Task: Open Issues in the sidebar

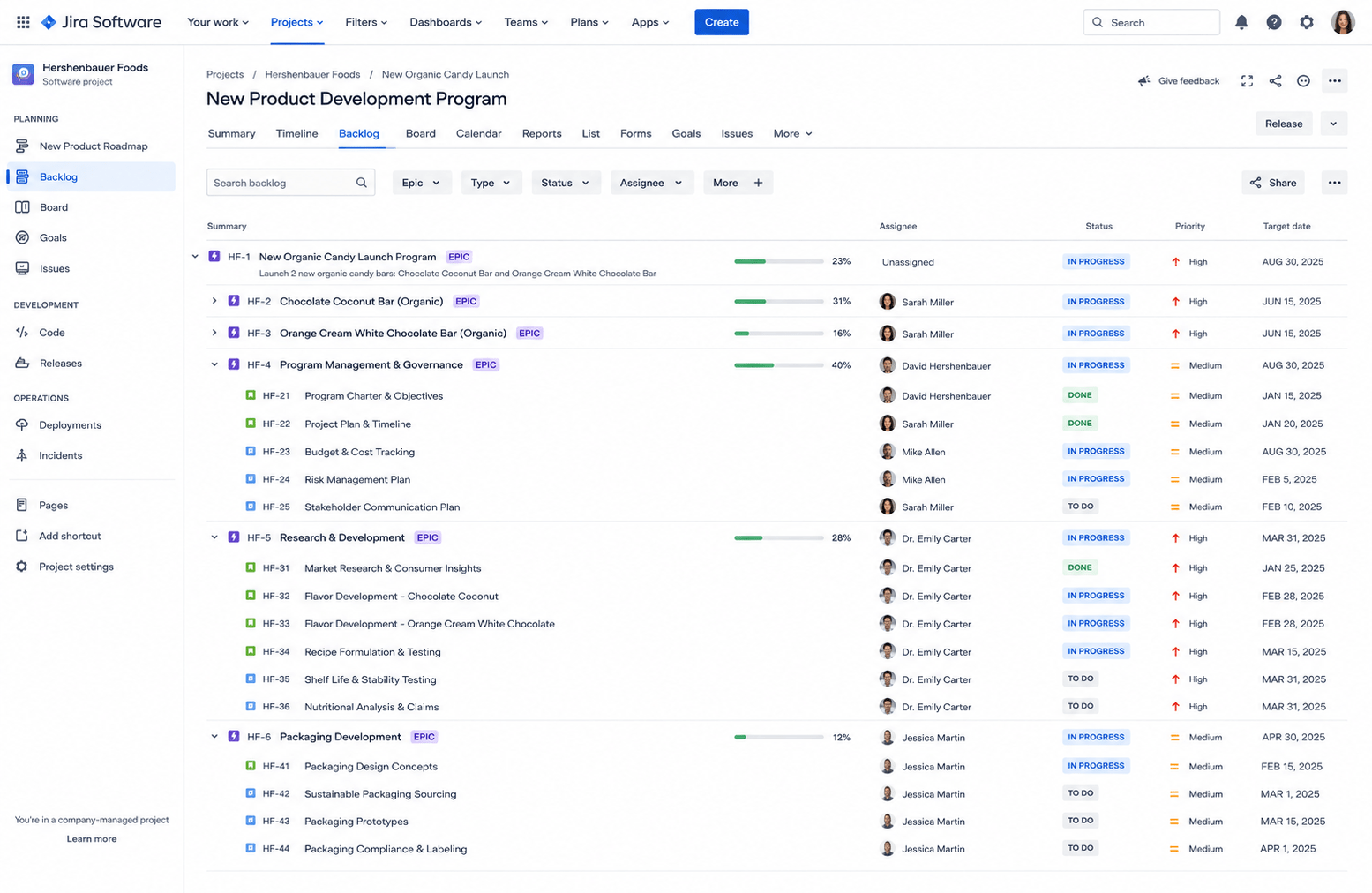Action: [x=91, y=268]
